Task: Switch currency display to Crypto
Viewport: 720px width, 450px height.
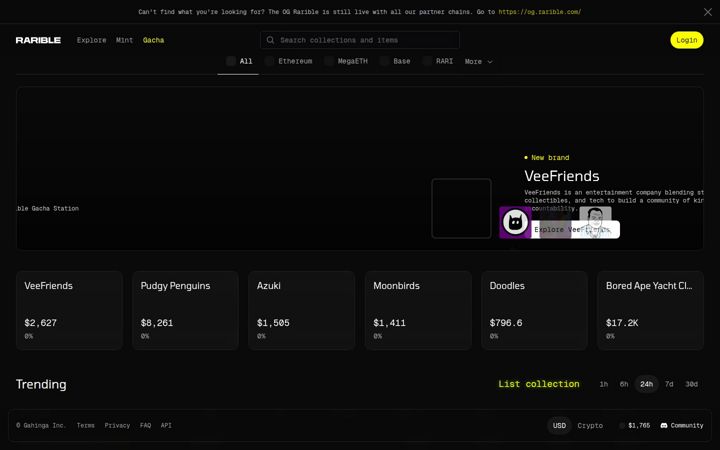Action: point(590,426)
